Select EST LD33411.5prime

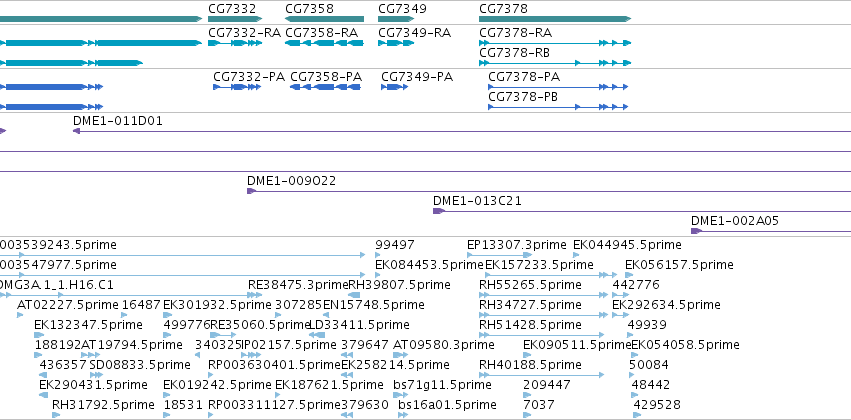click(359, 326)
